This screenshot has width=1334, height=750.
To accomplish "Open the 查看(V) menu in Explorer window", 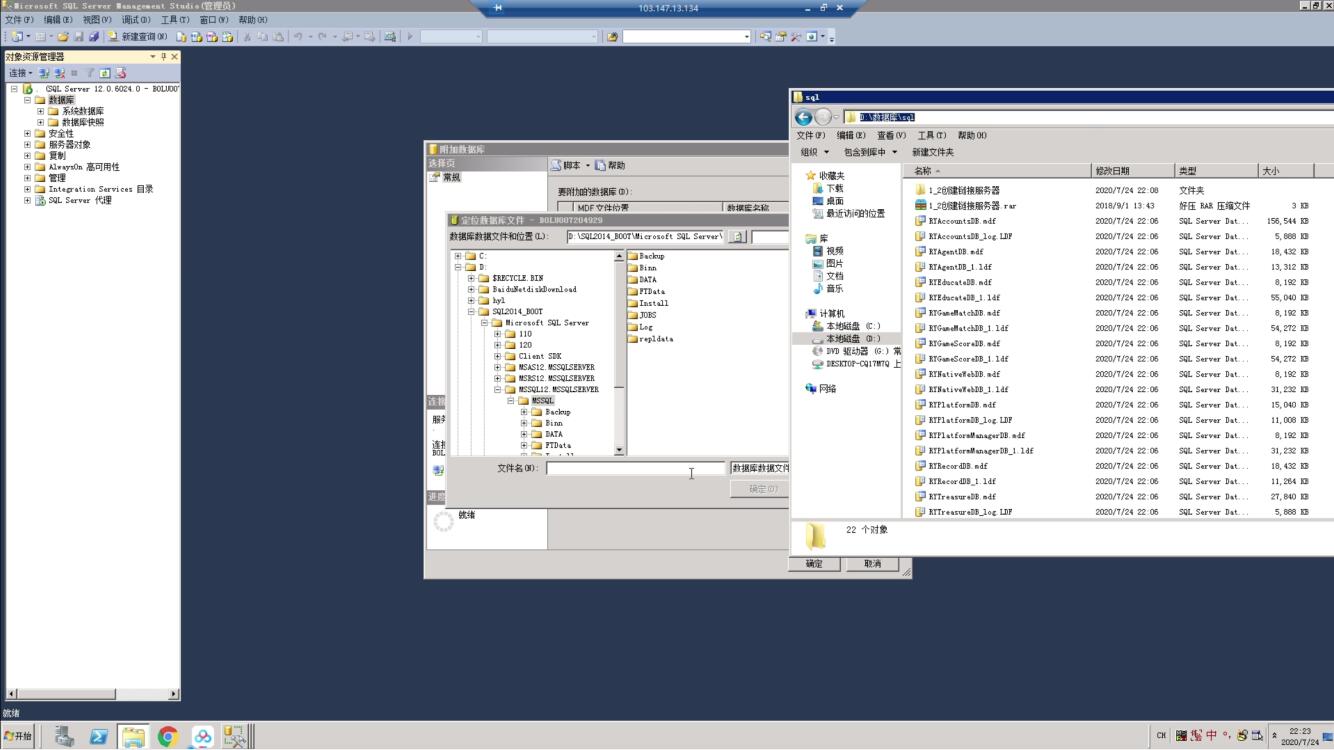I will 890,136.
